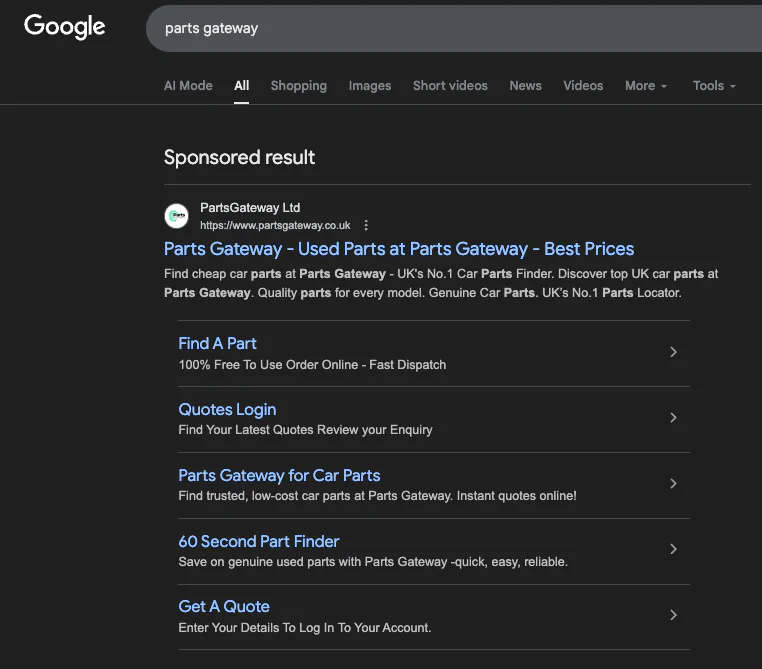Open the More dropdown menu
Image resolution: width=762 pixels, height=669 pixels.
click(646, 86)
